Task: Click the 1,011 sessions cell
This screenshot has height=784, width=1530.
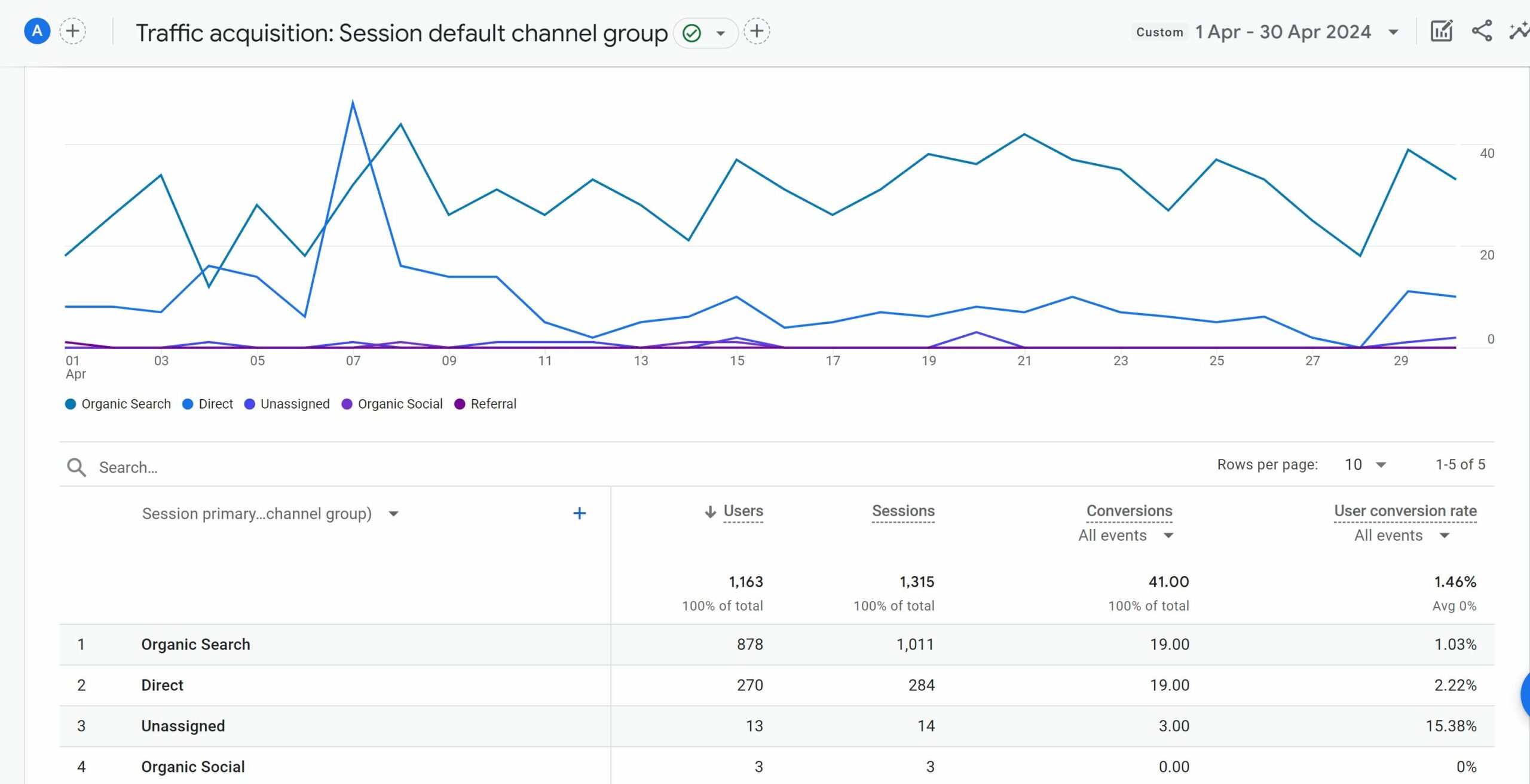Action: pos(915,645)
